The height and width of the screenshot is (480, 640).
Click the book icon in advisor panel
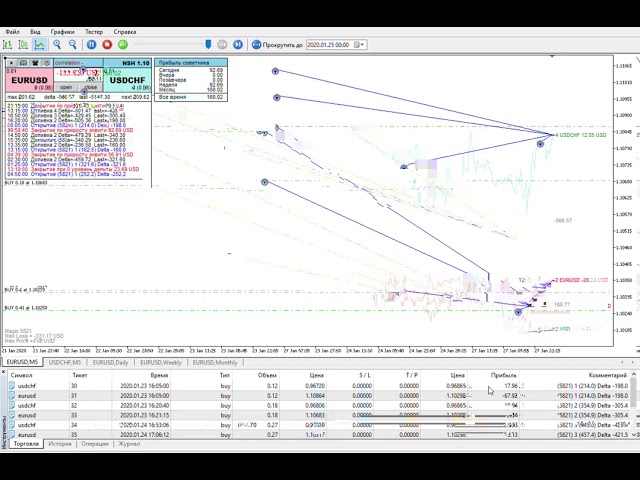pyautogui.click(x=23, y=63)
